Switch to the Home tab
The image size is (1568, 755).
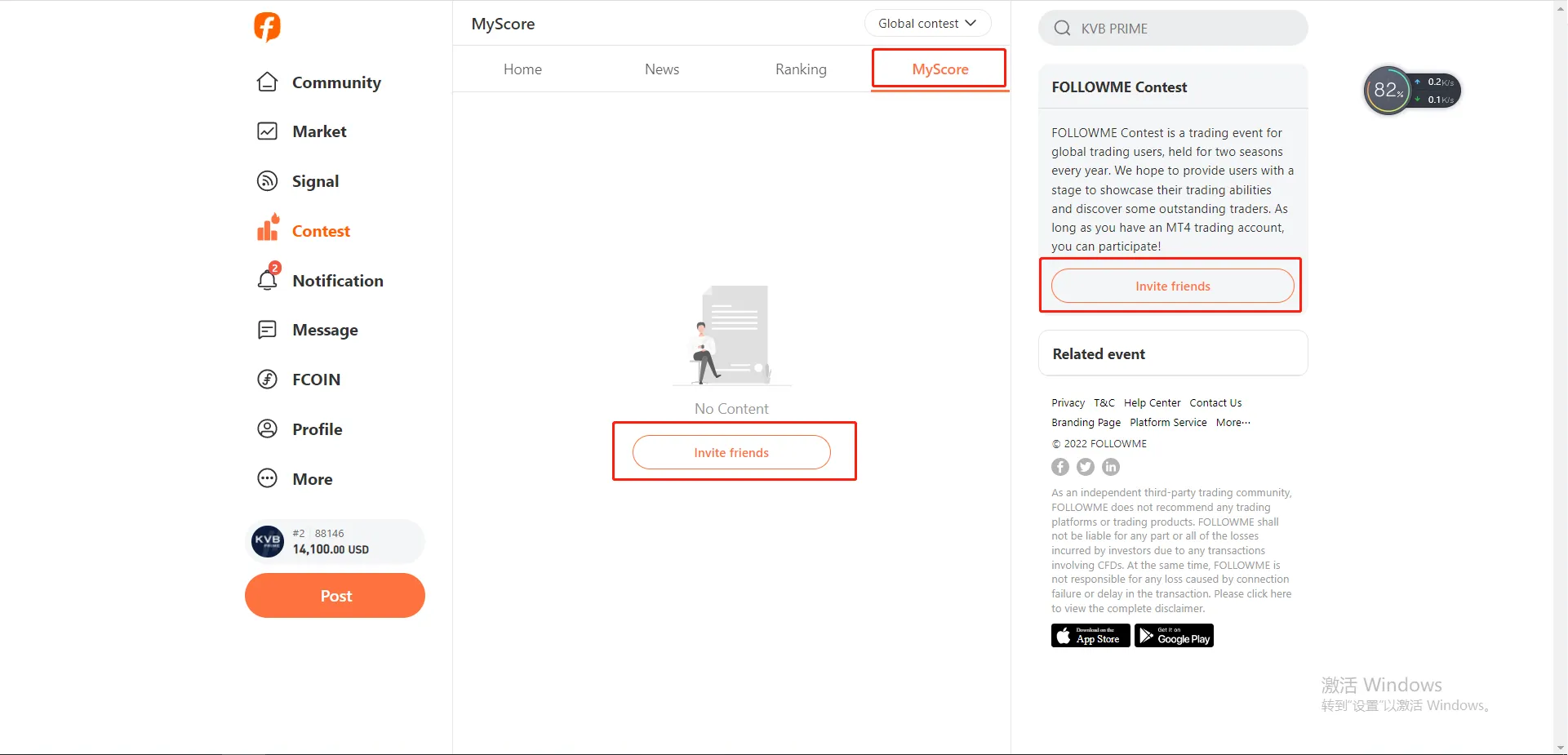(522, 69)
